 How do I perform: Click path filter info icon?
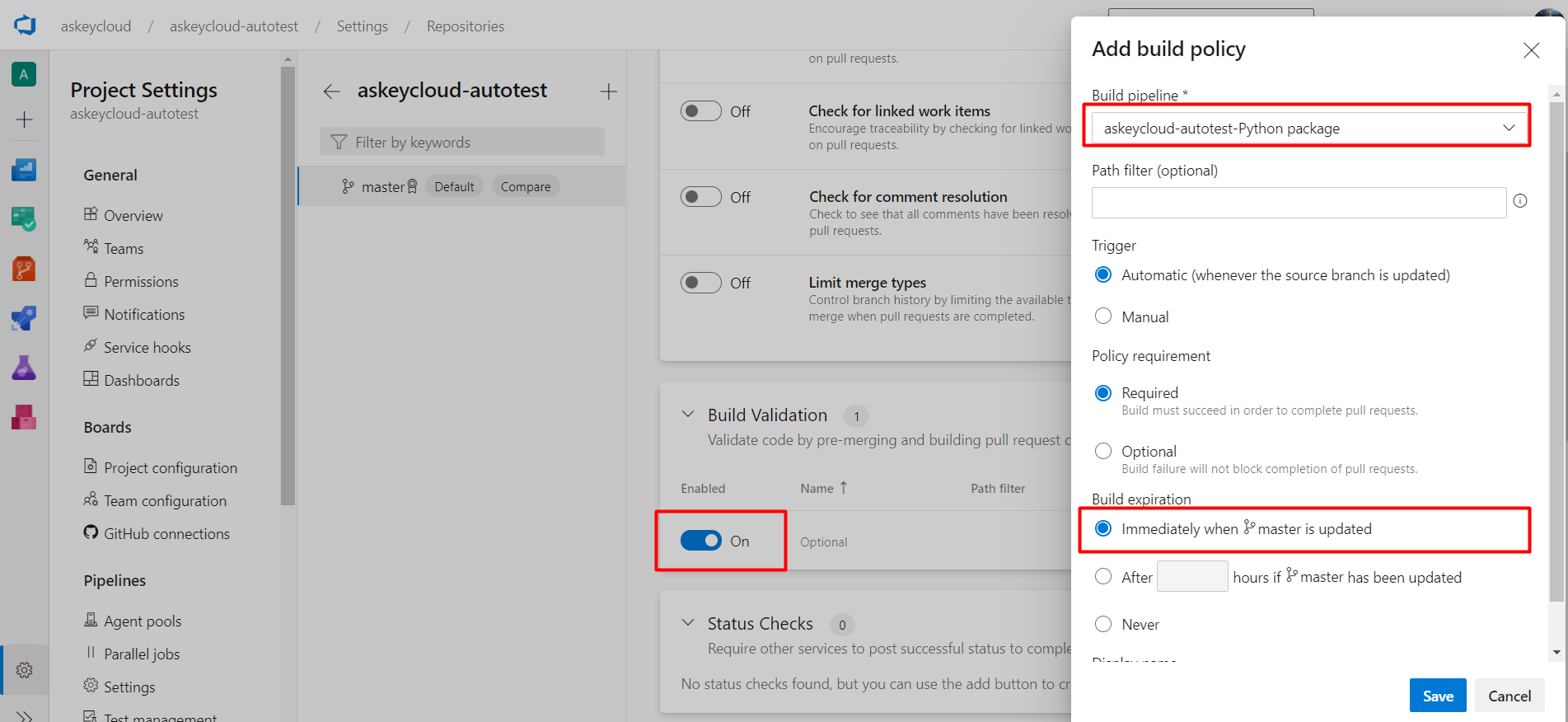pyautogui.click(x=1520, y=200)
